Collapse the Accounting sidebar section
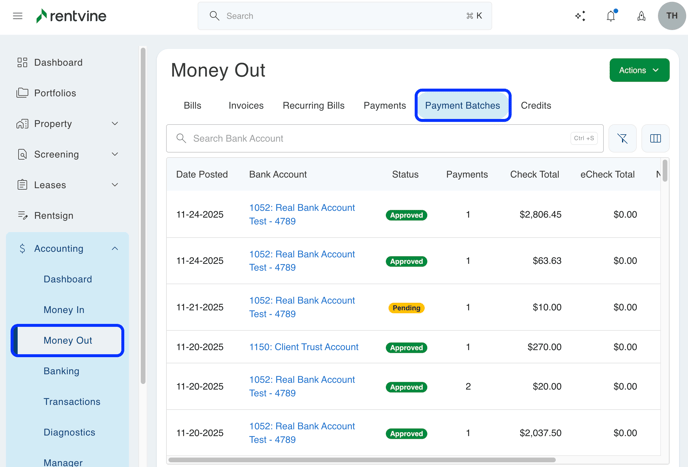This screenshot has height=467, width=688. (114, 249)
